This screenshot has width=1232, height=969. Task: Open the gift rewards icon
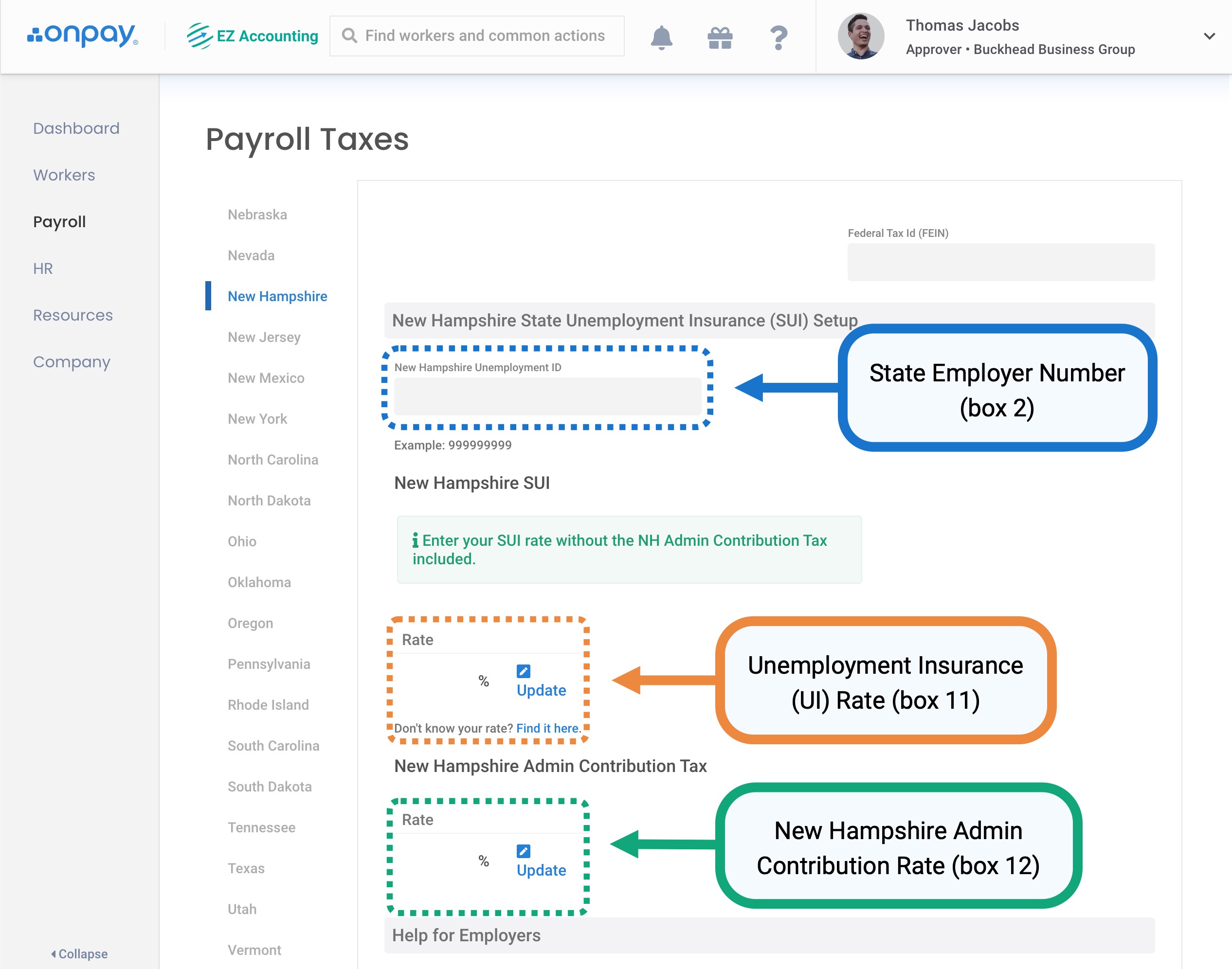720,37
